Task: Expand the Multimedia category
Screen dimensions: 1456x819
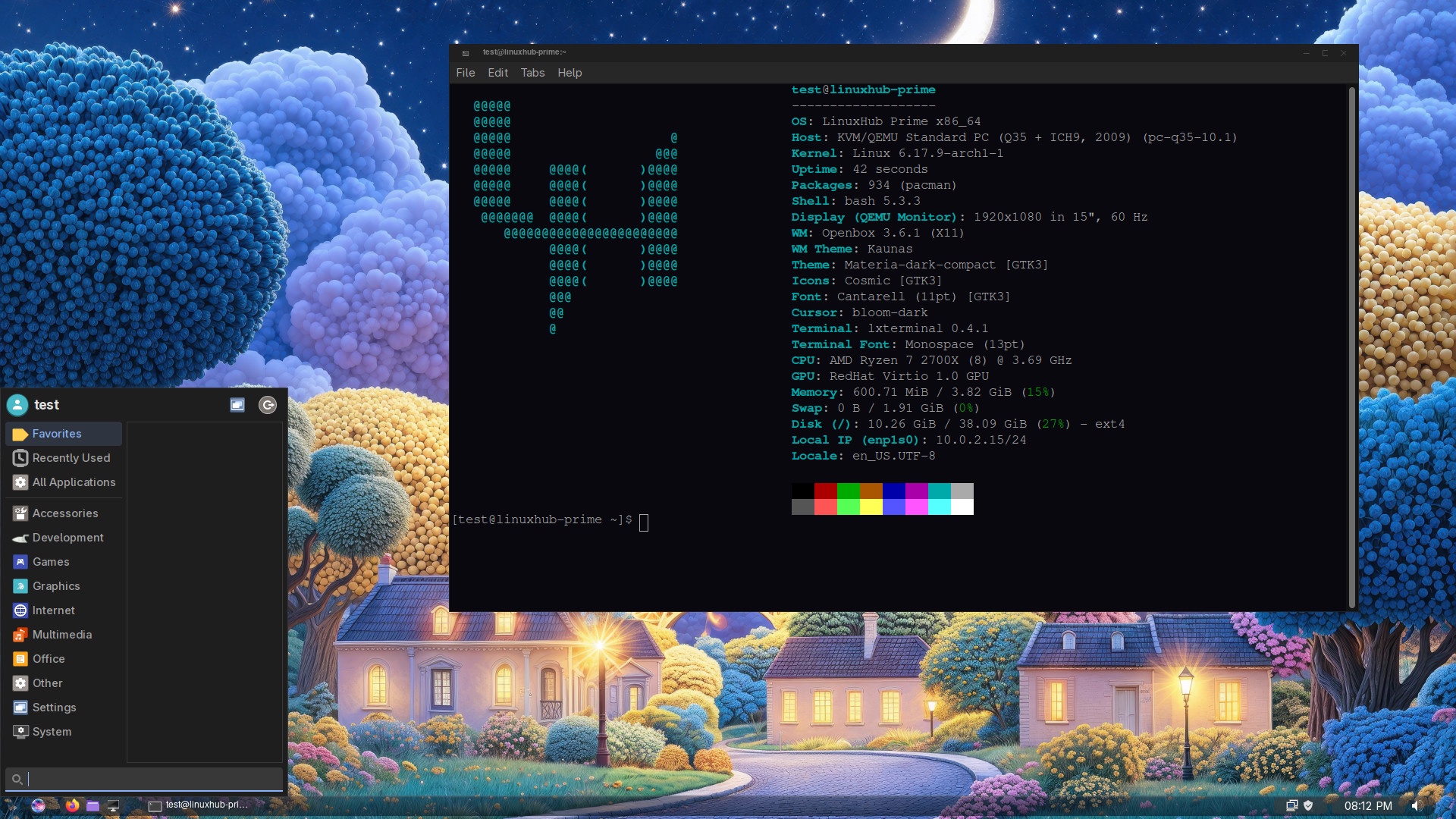Action: click(x=61, y=635)
